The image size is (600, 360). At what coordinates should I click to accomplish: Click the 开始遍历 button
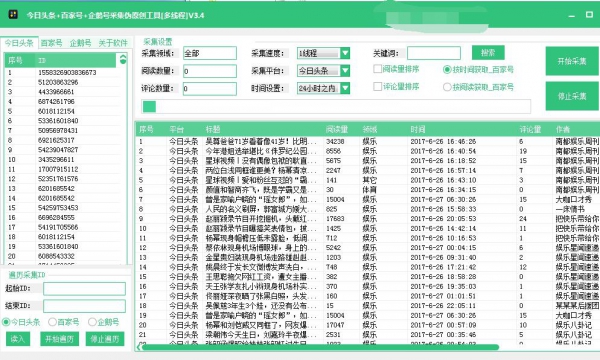point(59,339)
